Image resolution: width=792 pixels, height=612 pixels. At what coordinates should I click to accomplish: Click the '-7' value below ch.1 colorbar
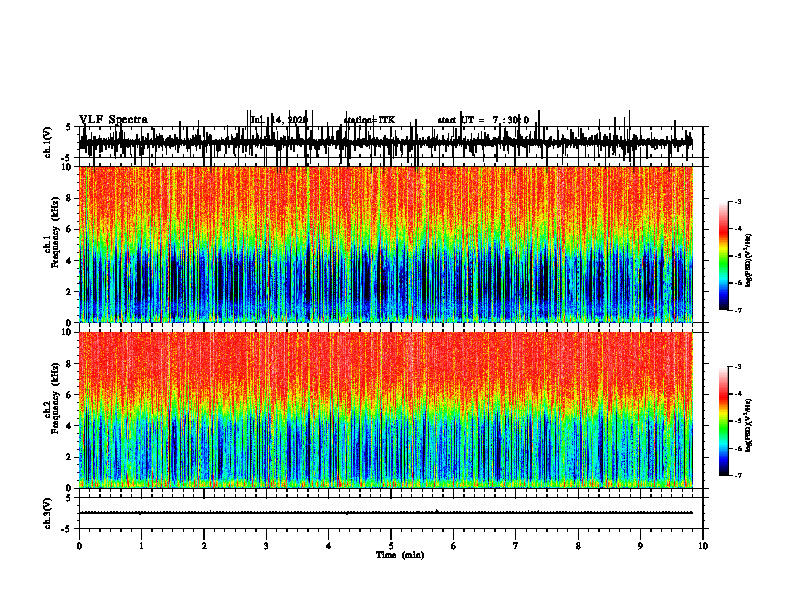tap(738, 310)
